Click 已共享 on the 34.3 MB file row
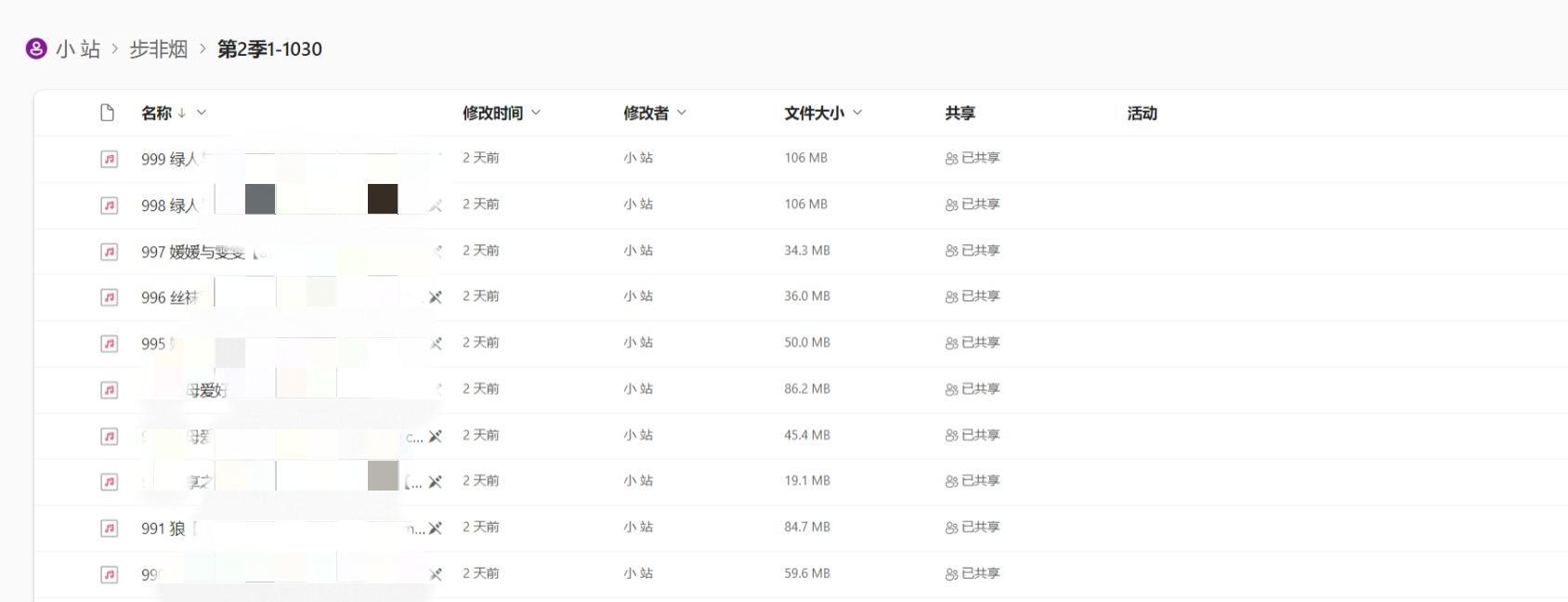The height and width of the screenshot is (602, 1568). coord(980,250)
